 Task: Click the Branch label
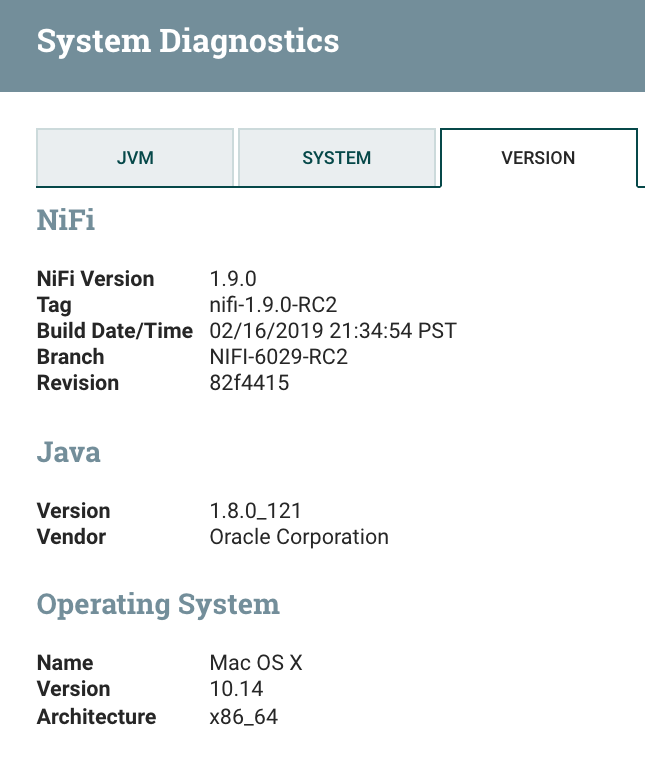click(70, 357)
